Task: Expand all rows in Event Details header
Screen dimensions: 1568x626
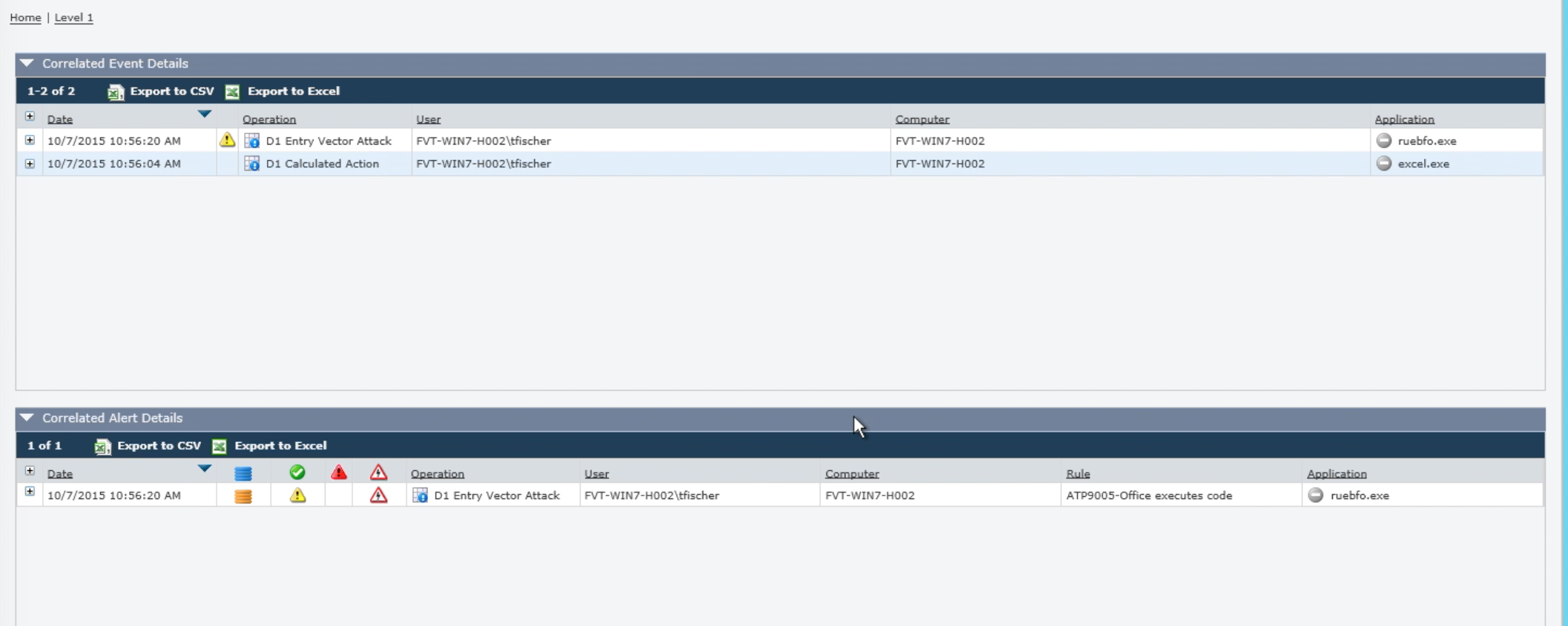Action: [x=30, y=116]
